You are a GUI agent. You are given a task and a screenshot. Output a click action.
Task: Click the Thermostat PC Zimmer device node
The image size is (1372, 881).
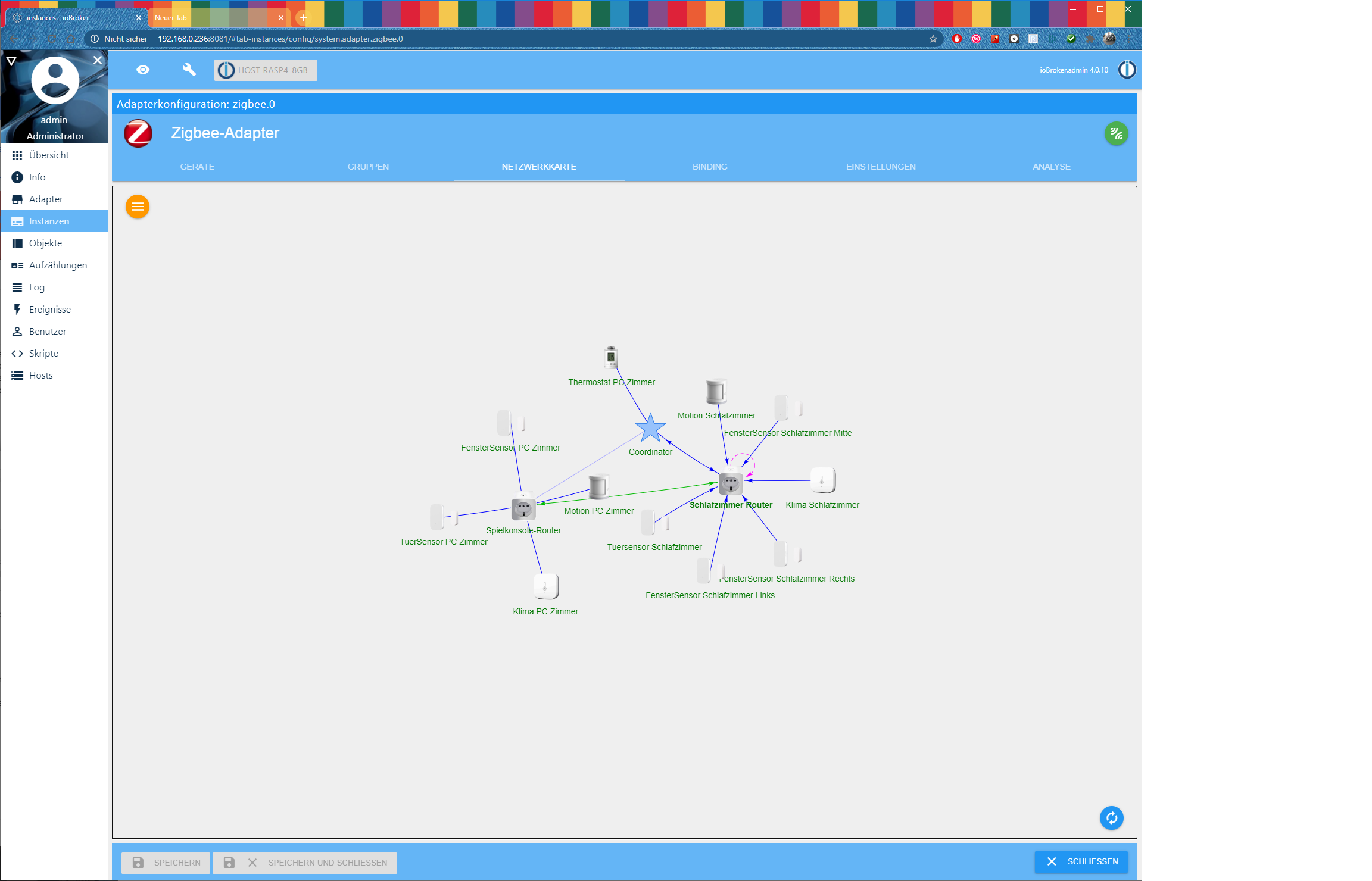point(611,358)
